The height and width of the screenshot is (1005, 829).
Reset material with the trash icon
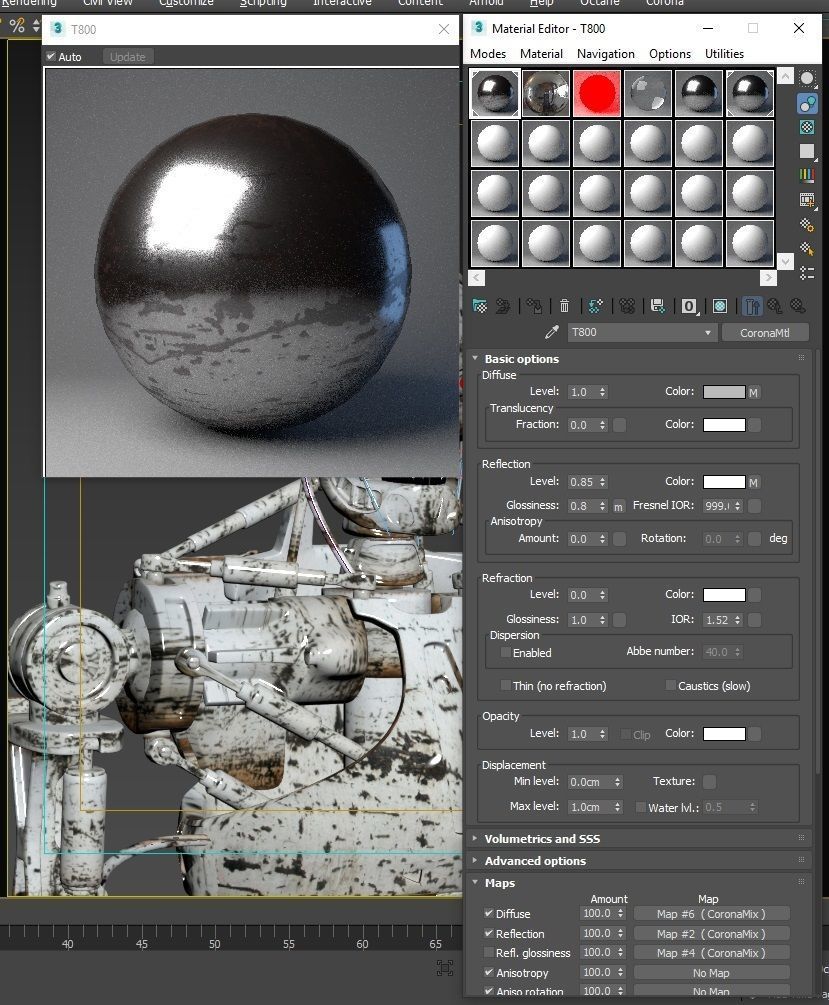point(564,306)
